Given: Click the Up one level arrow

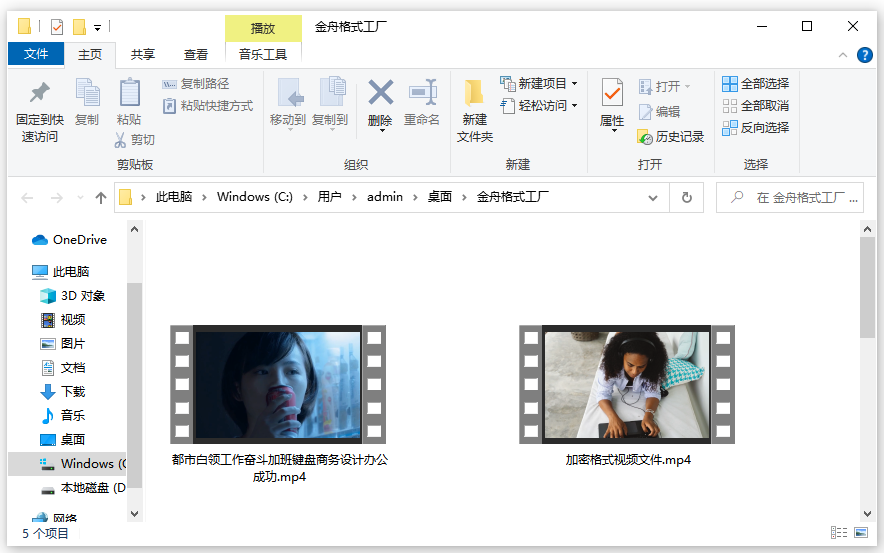Looking at the screenshot, I should 101,198.
